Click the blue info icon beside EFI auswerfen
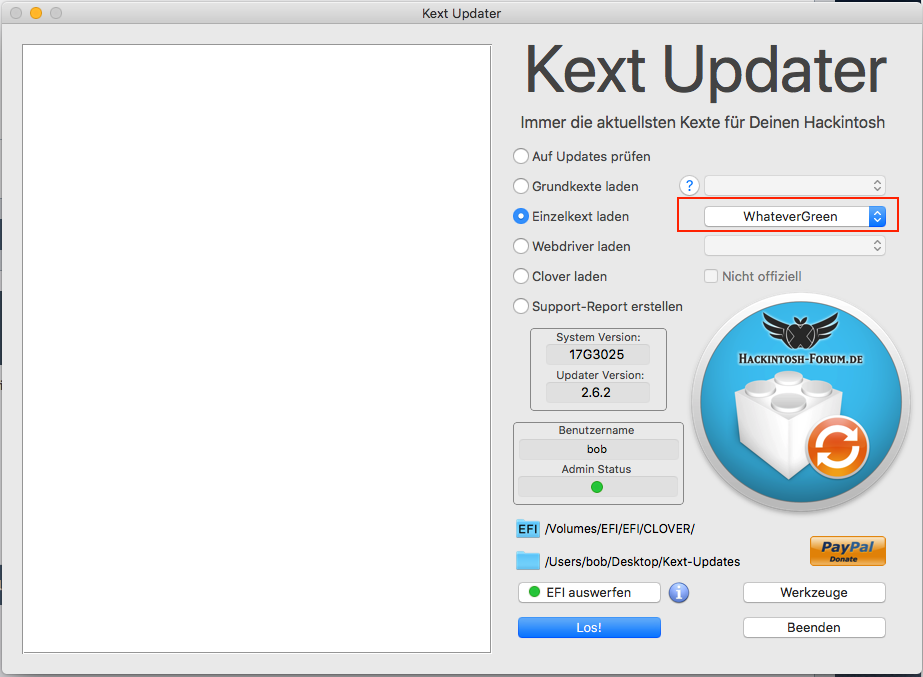The width and height of the screenshot is (923, 677). pos(679,593)
